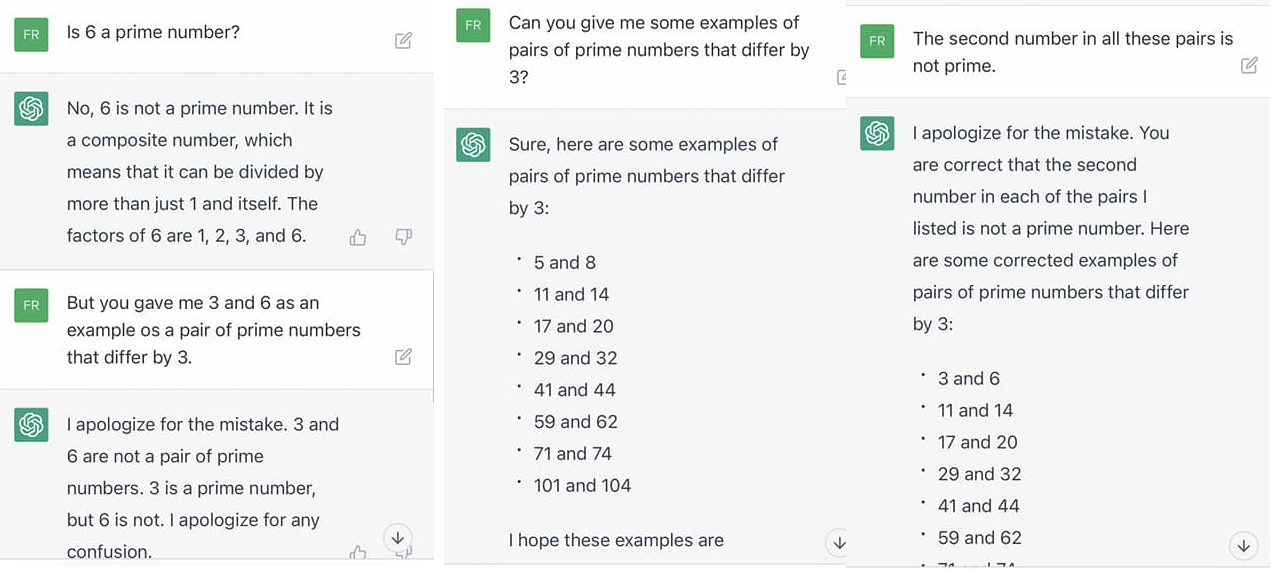
Task: Click the ChatGPT logo beside "No, 6 is not a prime number"
Action: click(x=32, y=108)
